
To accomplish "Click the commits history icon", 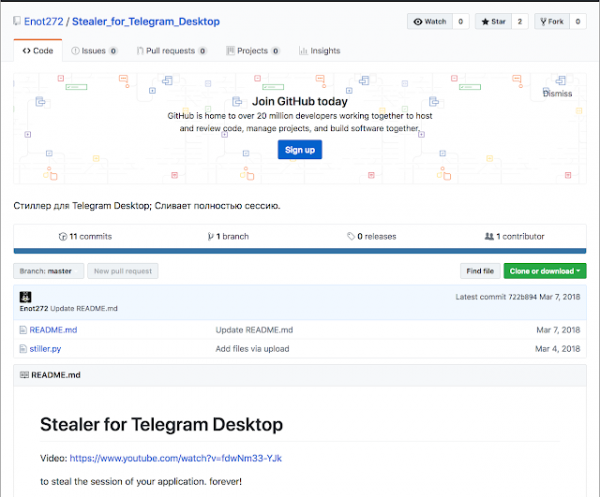I will [61, 237].
